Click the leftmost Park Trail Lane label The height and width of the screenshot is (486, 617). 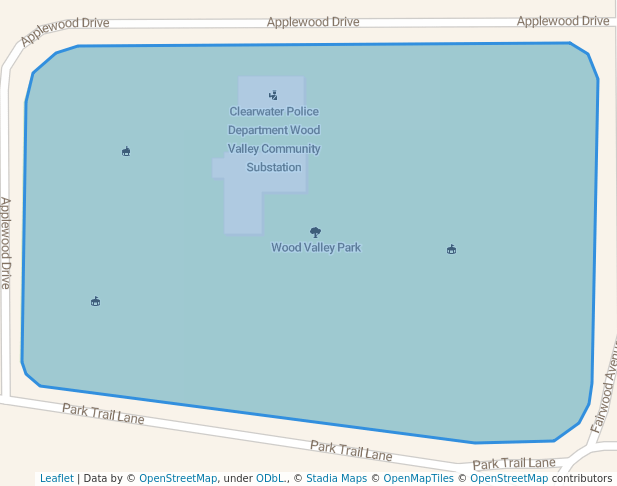coord(103,414)
